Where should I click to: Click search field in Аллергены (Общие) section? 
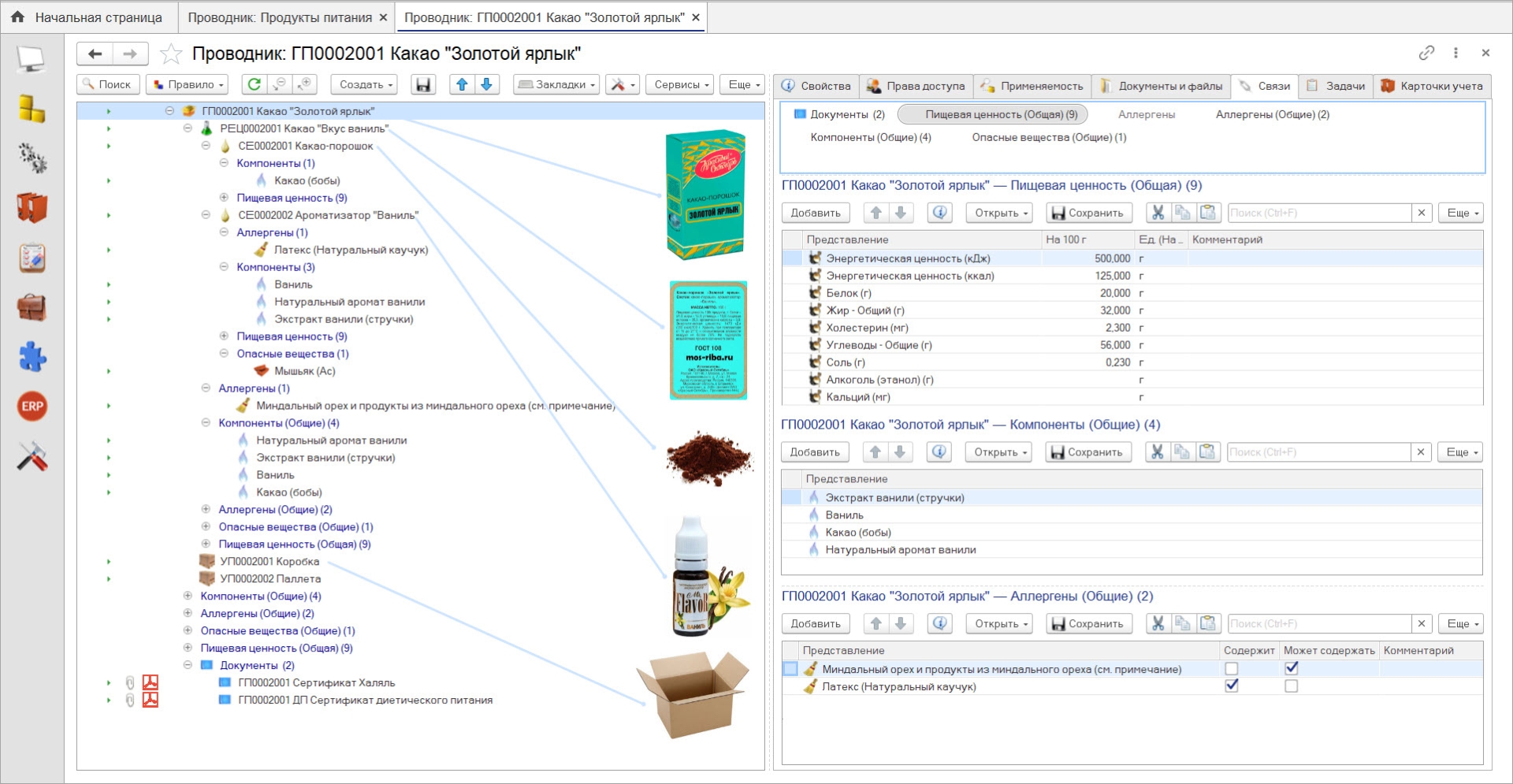tap(1319, 623)
